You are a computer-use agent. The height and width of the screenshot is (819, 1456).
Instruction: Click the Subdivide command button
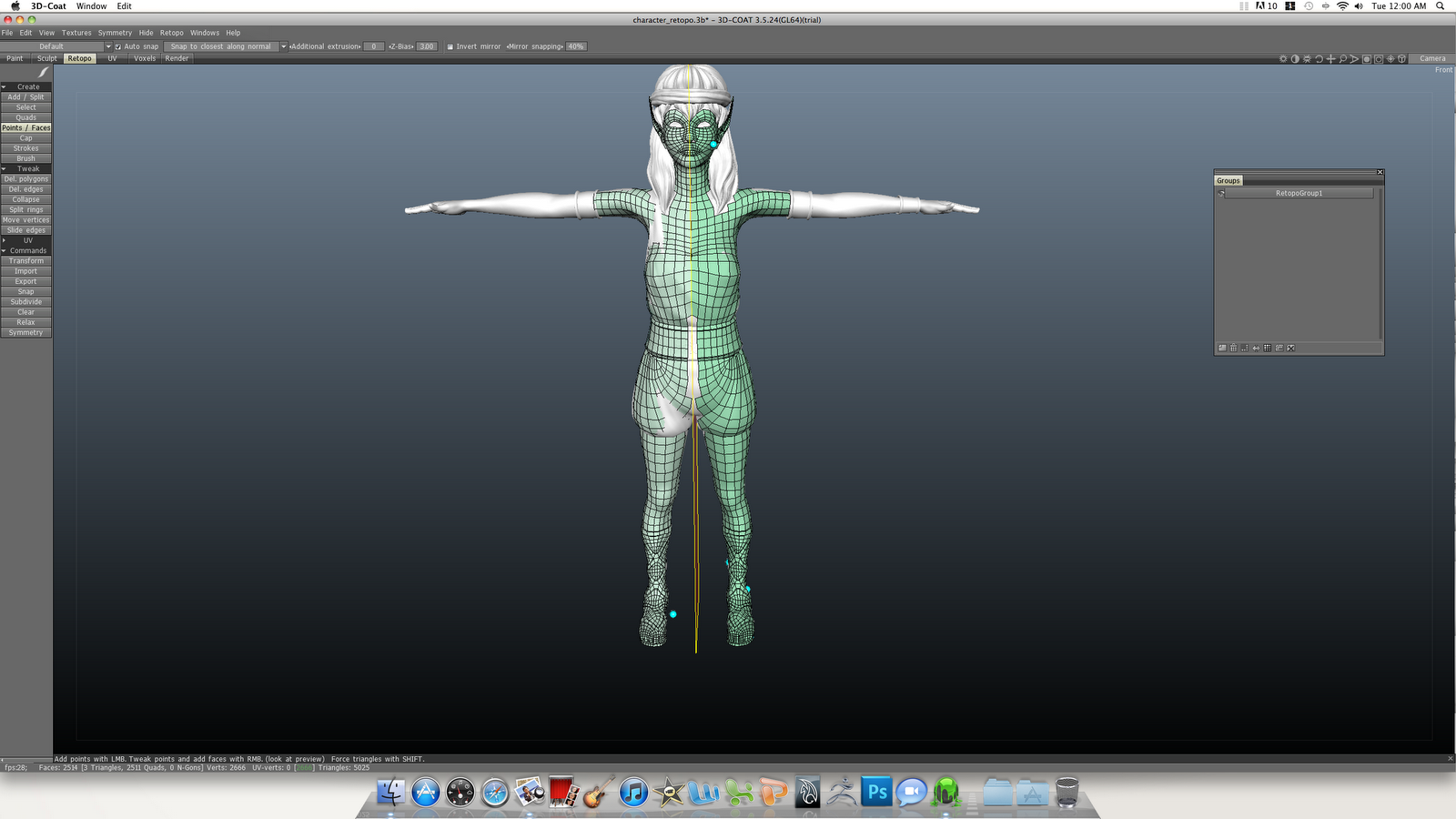point(25,301)
